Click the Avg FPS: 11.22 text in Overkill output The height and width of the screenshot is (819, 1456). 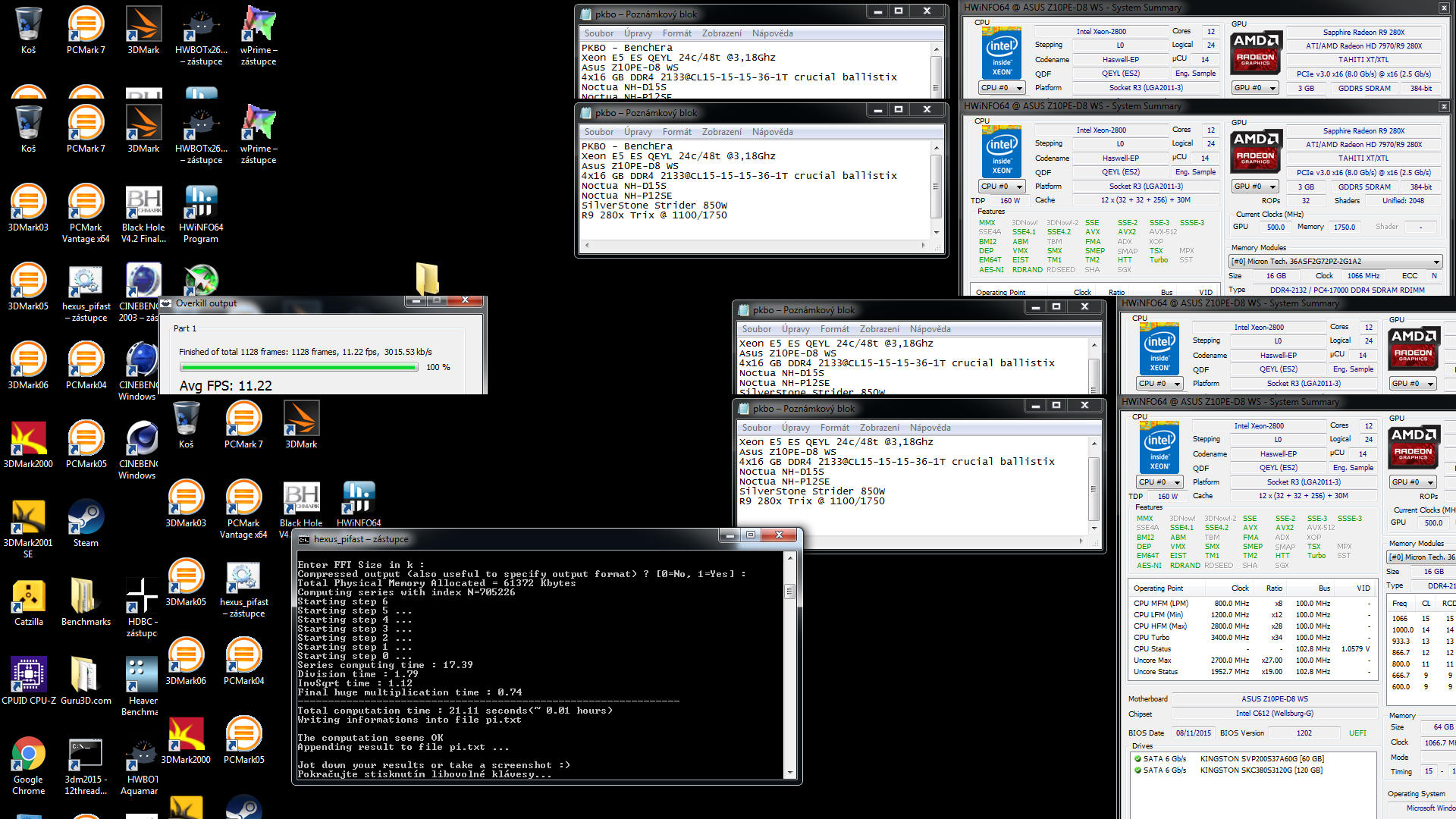point(225,386)
